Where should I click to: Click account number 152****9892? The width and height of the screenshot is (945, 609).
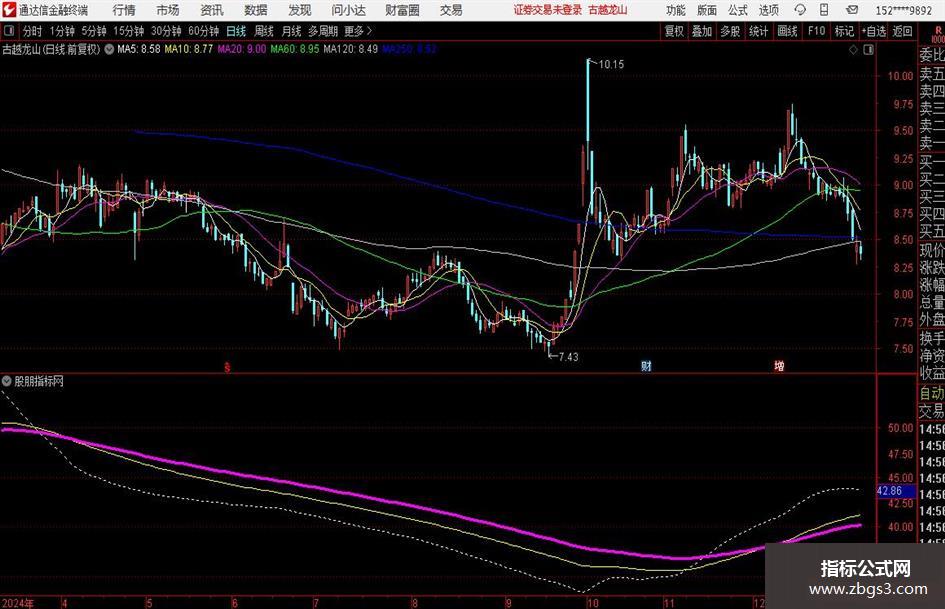point(903,10)
